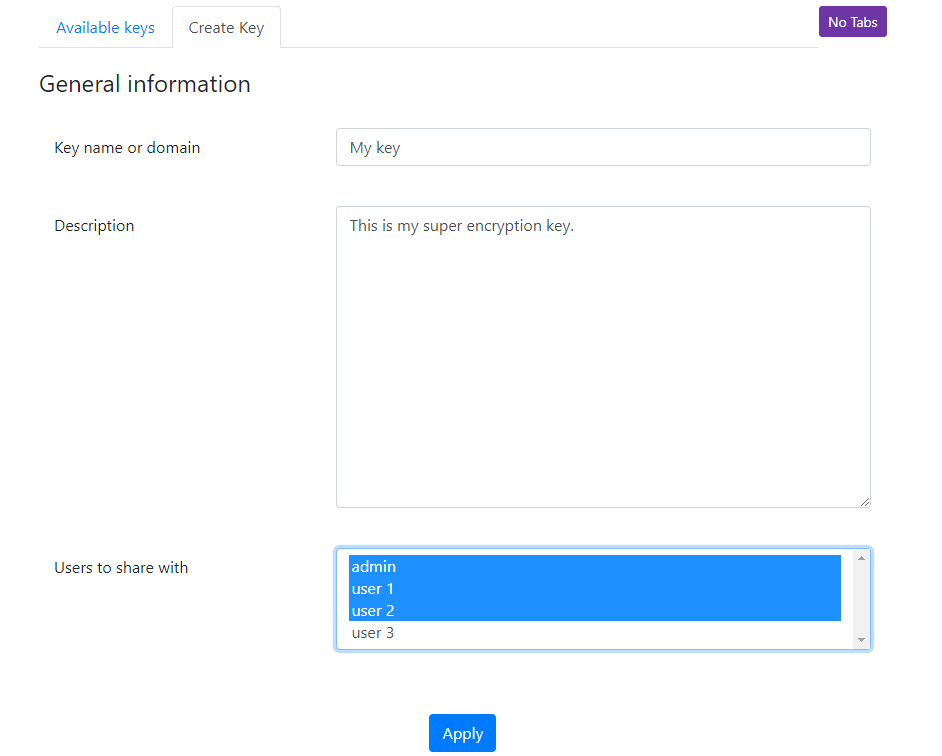Image resolution: width=942 pixels, height=756 pixels.
Task: Click the users list scroll up arrow
Action: pyautogui.click(x=861, y=558)
